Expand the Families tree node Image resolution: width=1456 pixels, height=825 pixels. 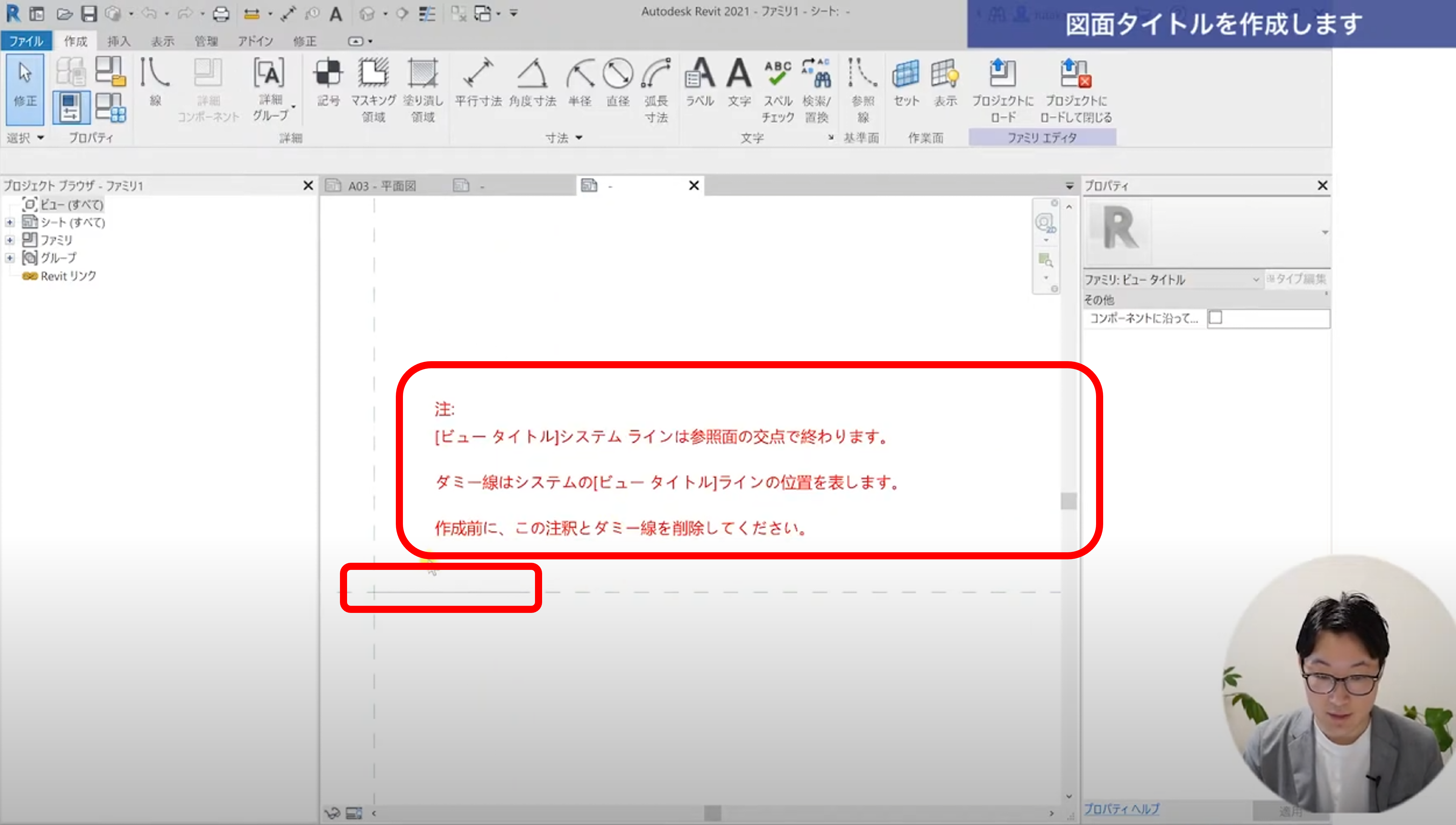(9, 240)
